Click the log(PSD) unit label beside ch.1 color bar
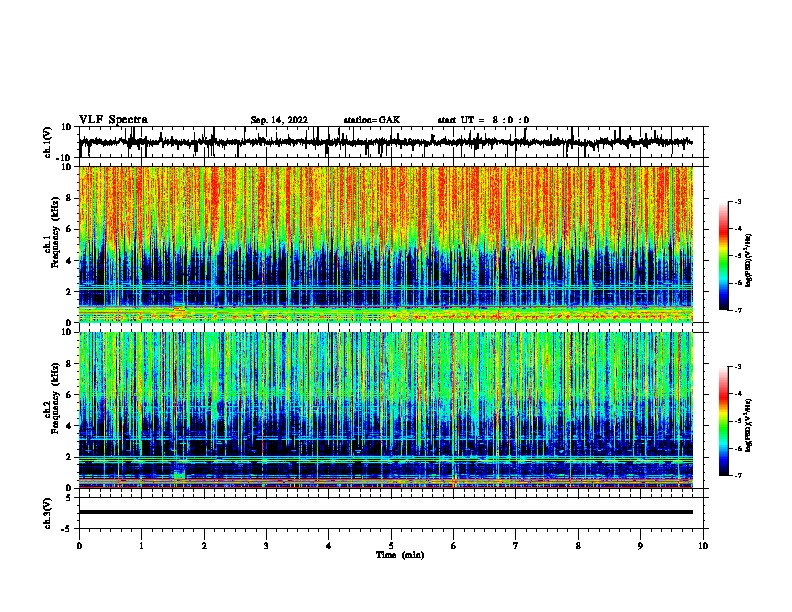The height and width of the screenshot is (612, 792). coord(749,260)
